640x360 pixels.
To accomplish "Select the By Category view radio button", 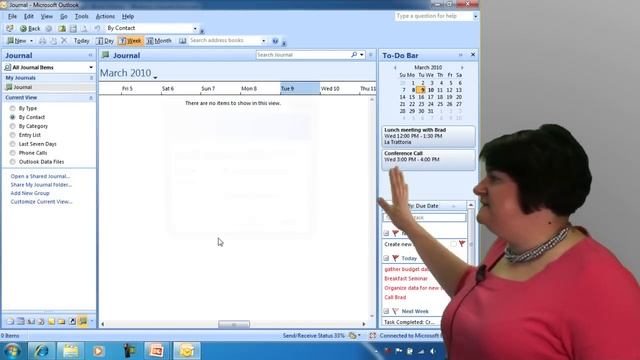I will 13,126.
